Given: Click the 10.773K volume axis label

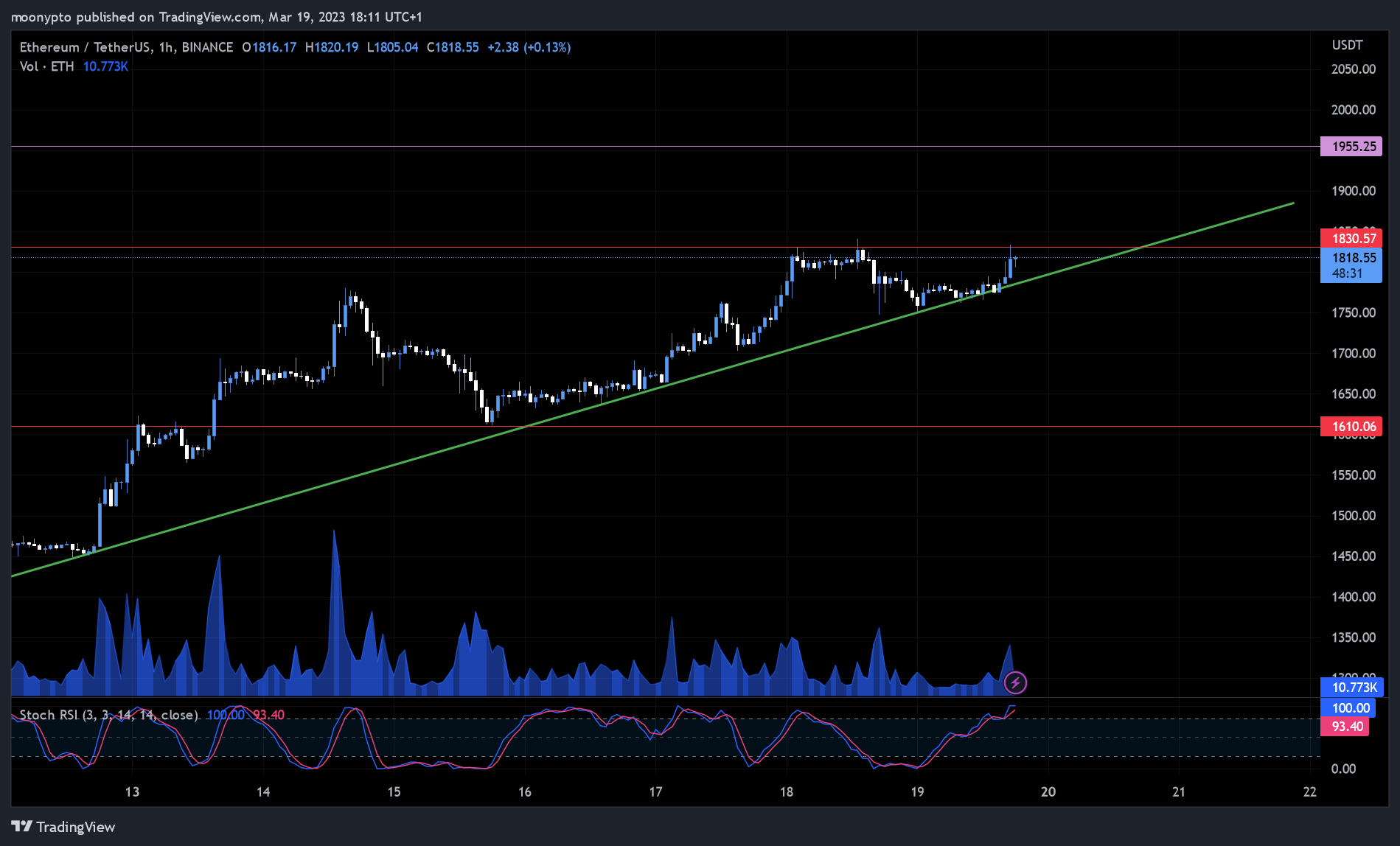Looking at the screenshot, I should [1351, 687].
